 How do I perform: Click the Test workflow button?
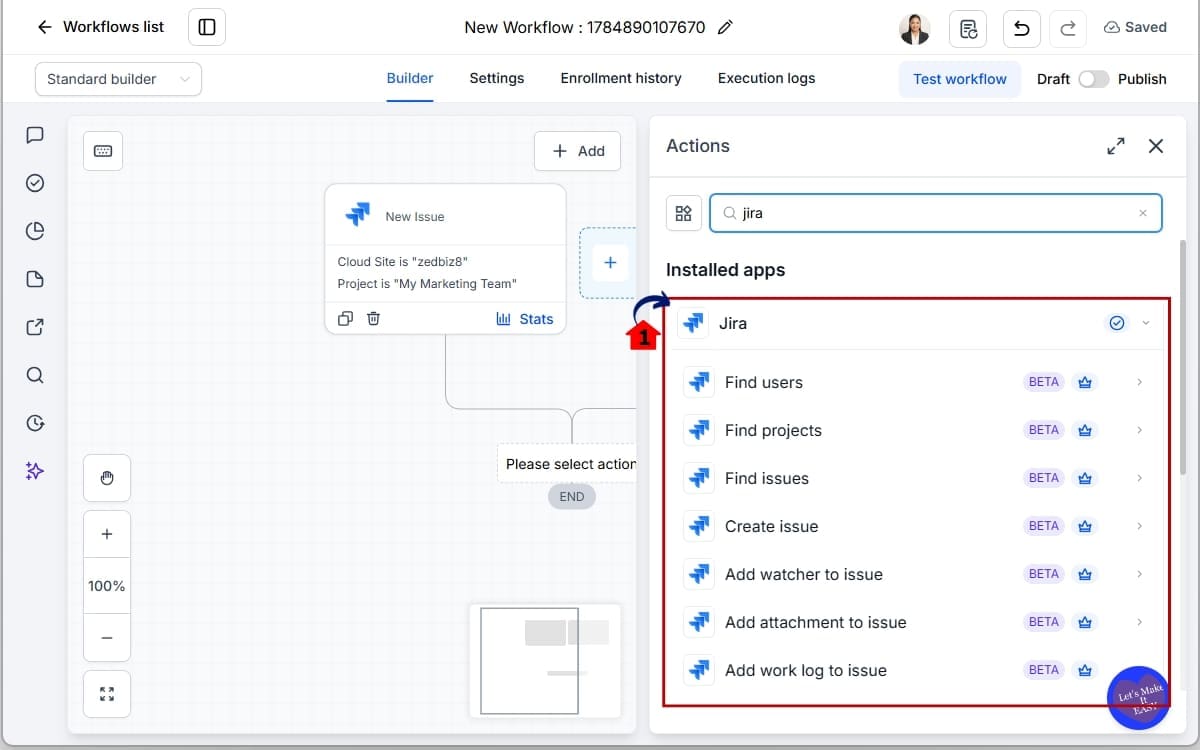click(960, 79)
